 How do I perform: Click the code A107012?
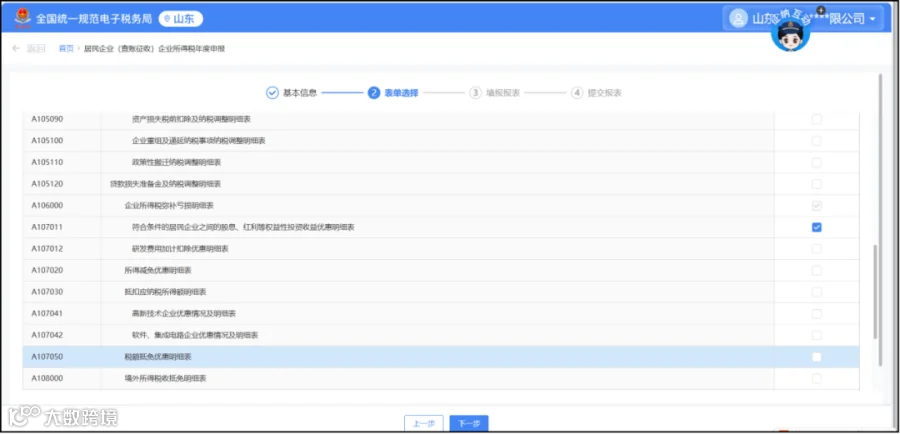pos(47,249)
